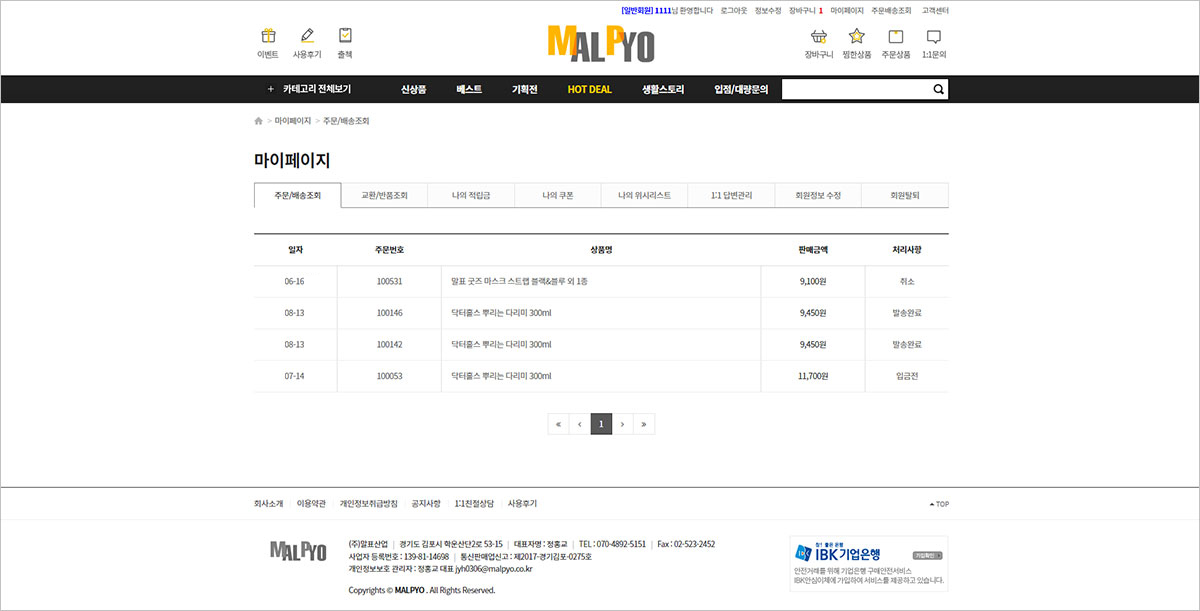Click the 9,100원 price cell
The height and width of the screenshot is (611, 1200).
pos(813,282)
